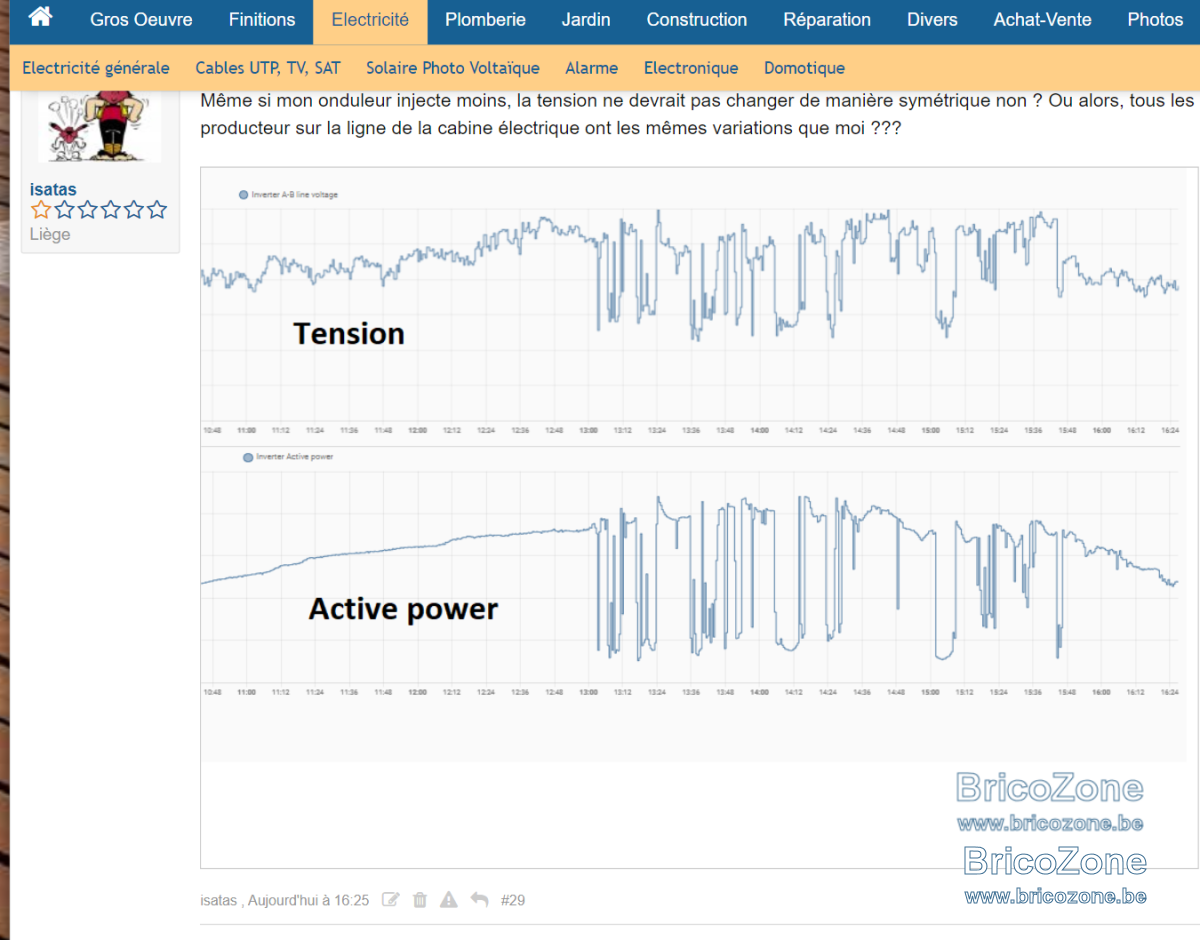Image resolution: width=1200 pixels, height=940 pixels.
Task: Reply to post with arrow icon
Action: pos(479,900)
